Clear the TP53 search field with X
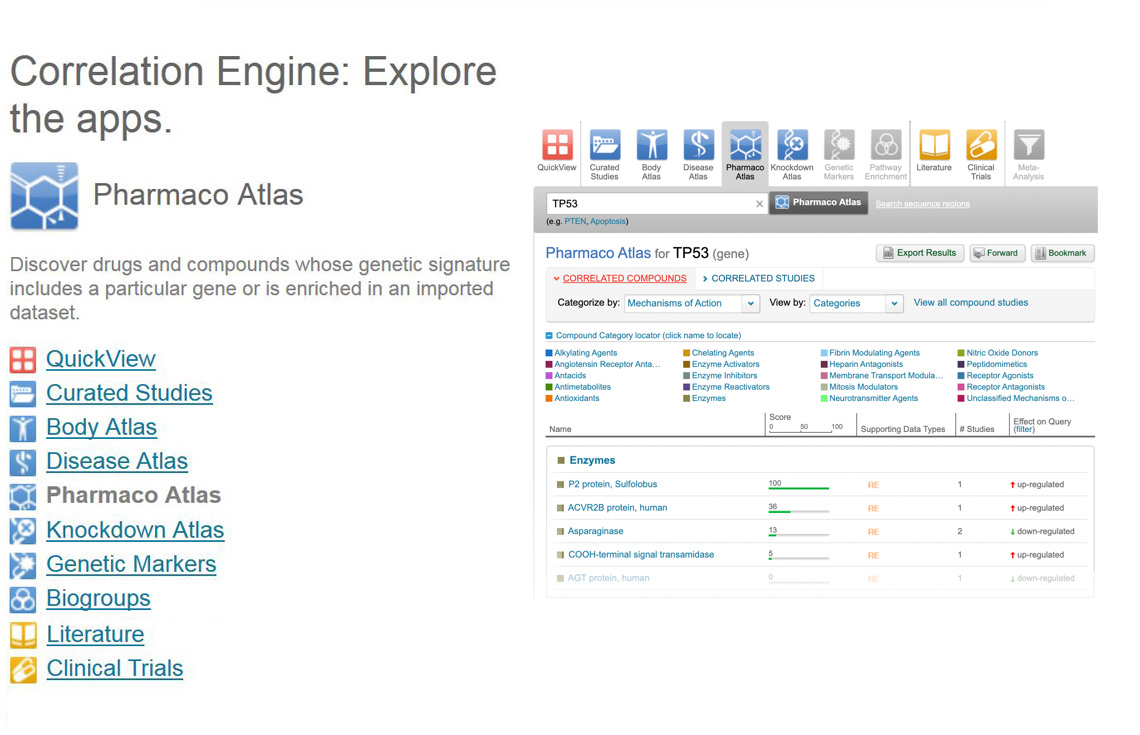 [759, 204]
